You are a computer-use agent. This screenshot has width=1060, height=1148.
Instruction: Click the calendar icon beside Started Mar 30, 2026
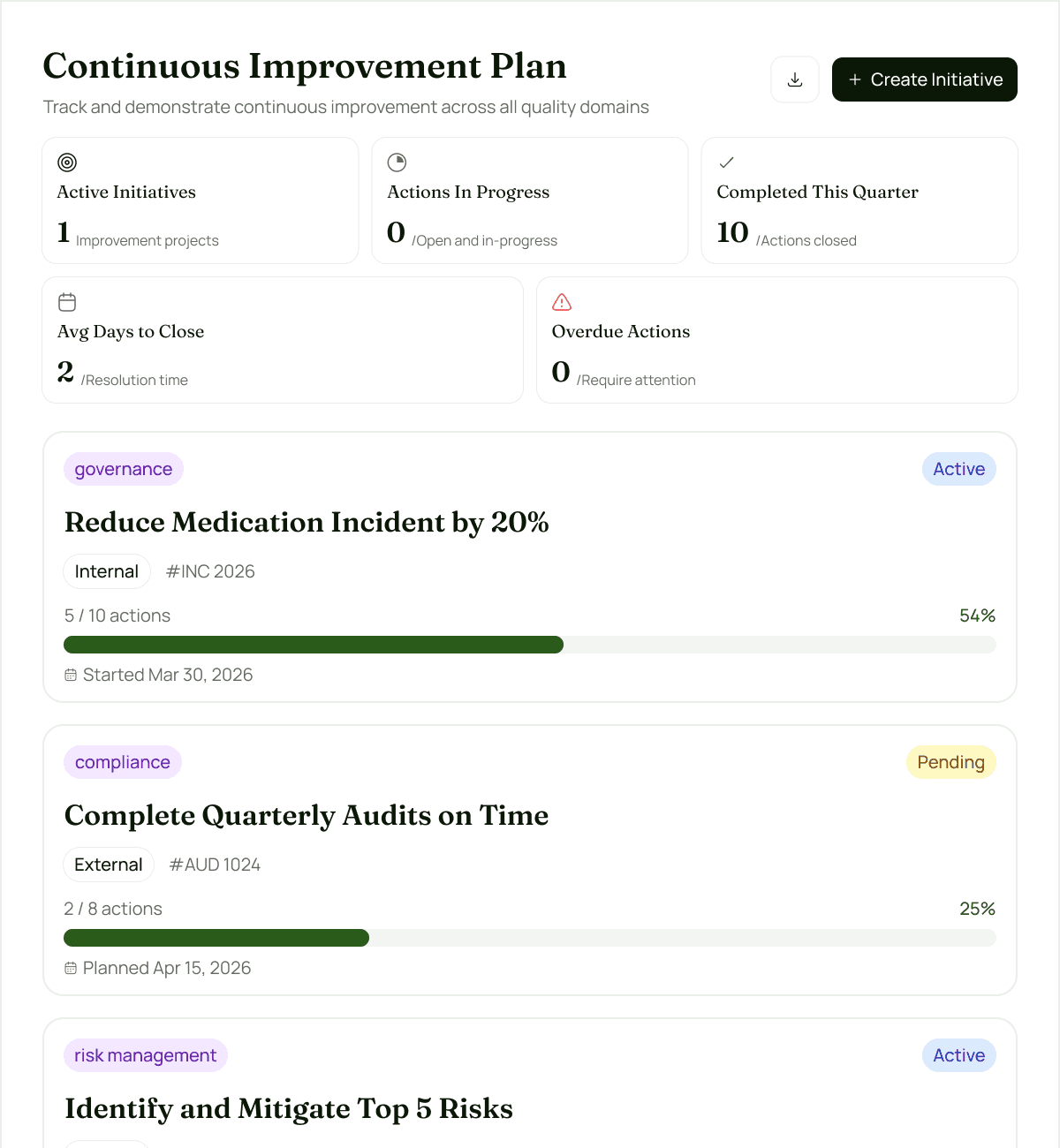(x=71, y=674)
